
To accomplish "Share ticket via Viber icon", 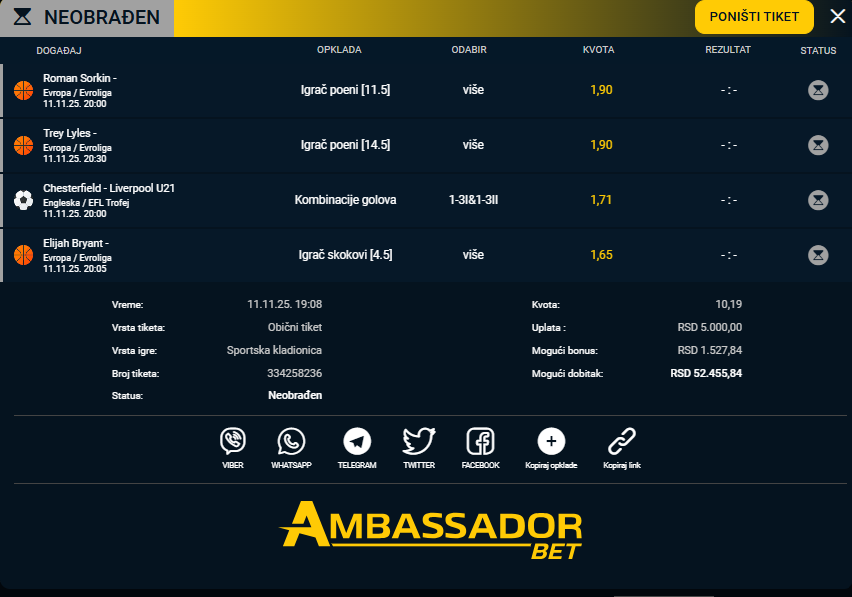I will [233, 441].
